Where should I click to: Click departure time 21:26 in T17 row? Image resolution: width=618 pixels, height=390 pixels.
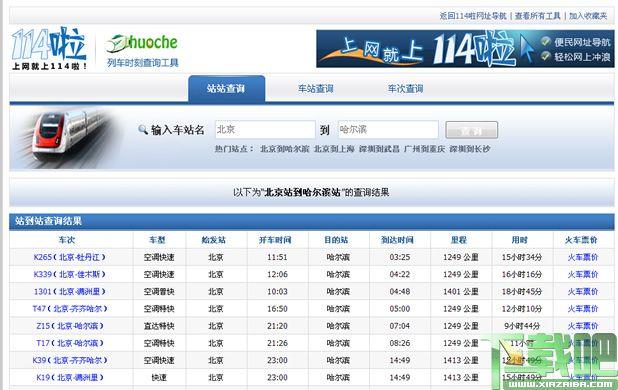pos(277,343)
